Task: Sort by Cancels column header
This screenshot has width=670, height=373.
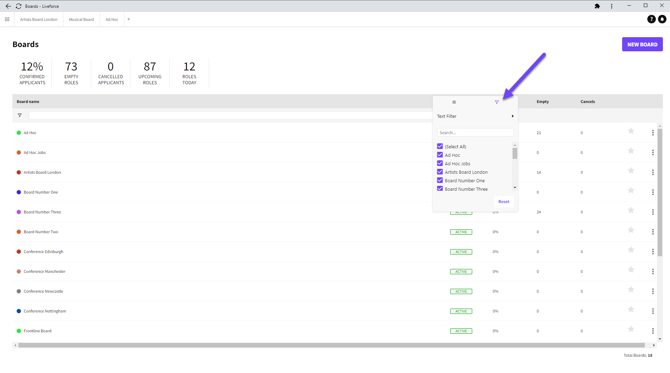Action: (x=588, y=102)
